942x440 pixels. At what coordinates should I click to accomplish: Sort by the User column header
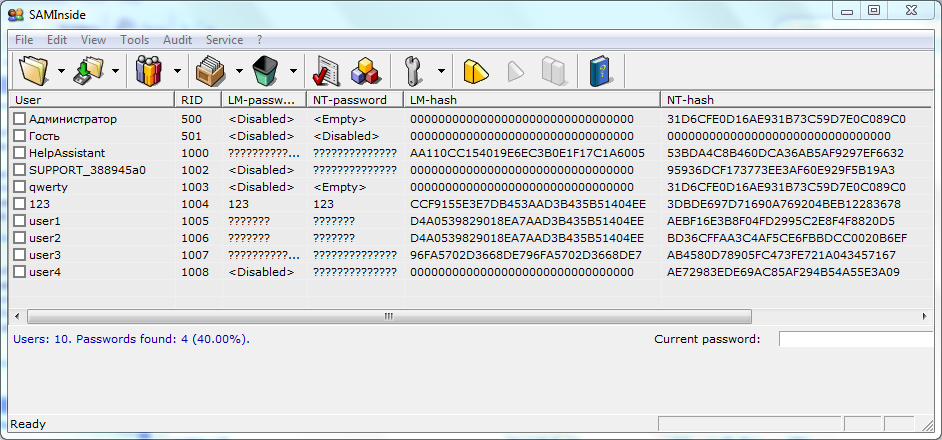[91, 100]
